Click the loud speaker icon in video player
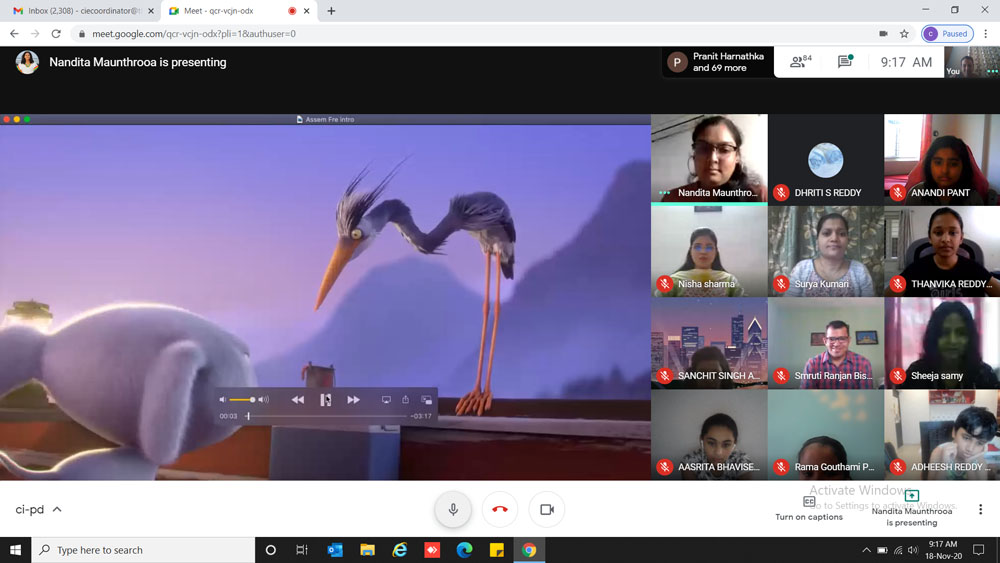 263,400
